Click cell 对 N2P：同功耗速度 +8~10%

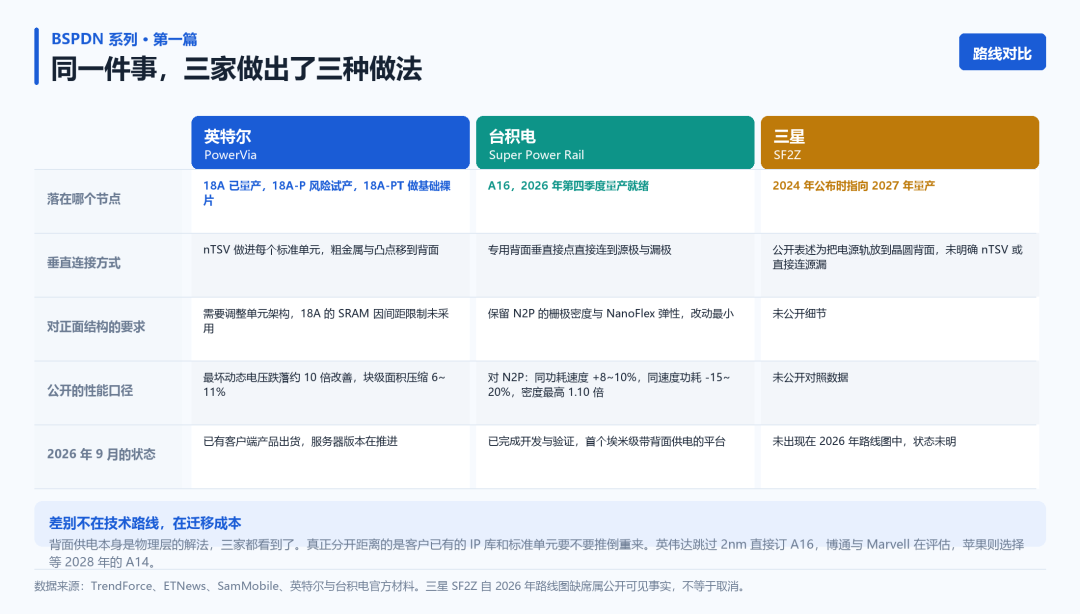[x=615, y=393]
